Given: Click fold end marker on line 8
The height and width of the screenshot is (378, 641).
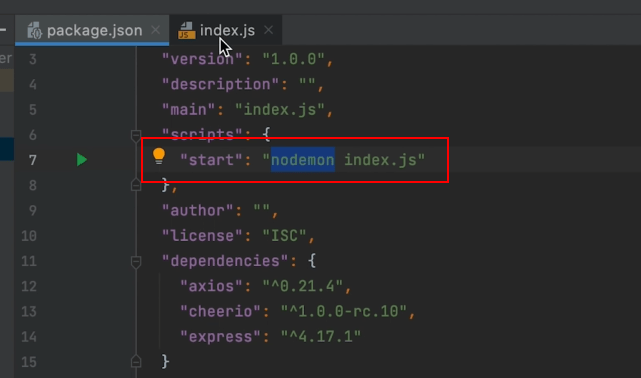Looking at the screenshot, I should click(x=136, y=185).
